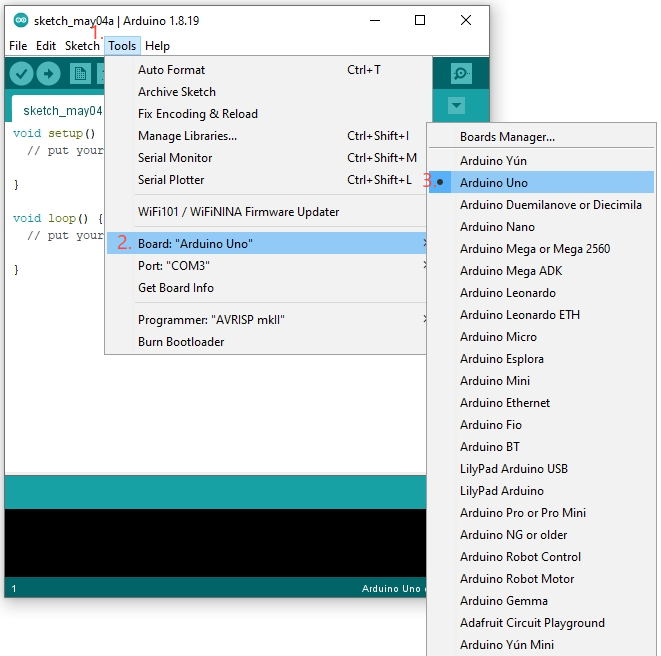The width and height of the screenshot is (661, 656).
Task: Select Arduino NG or older
Action: tap(541, 535)
